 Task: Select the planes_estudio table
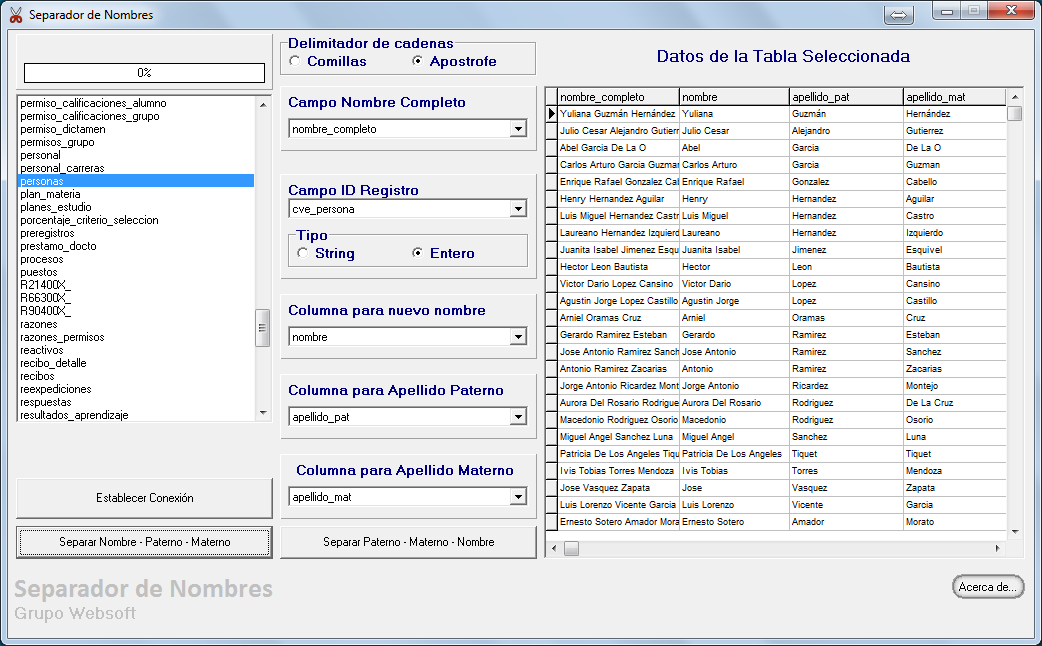[136, 207]
